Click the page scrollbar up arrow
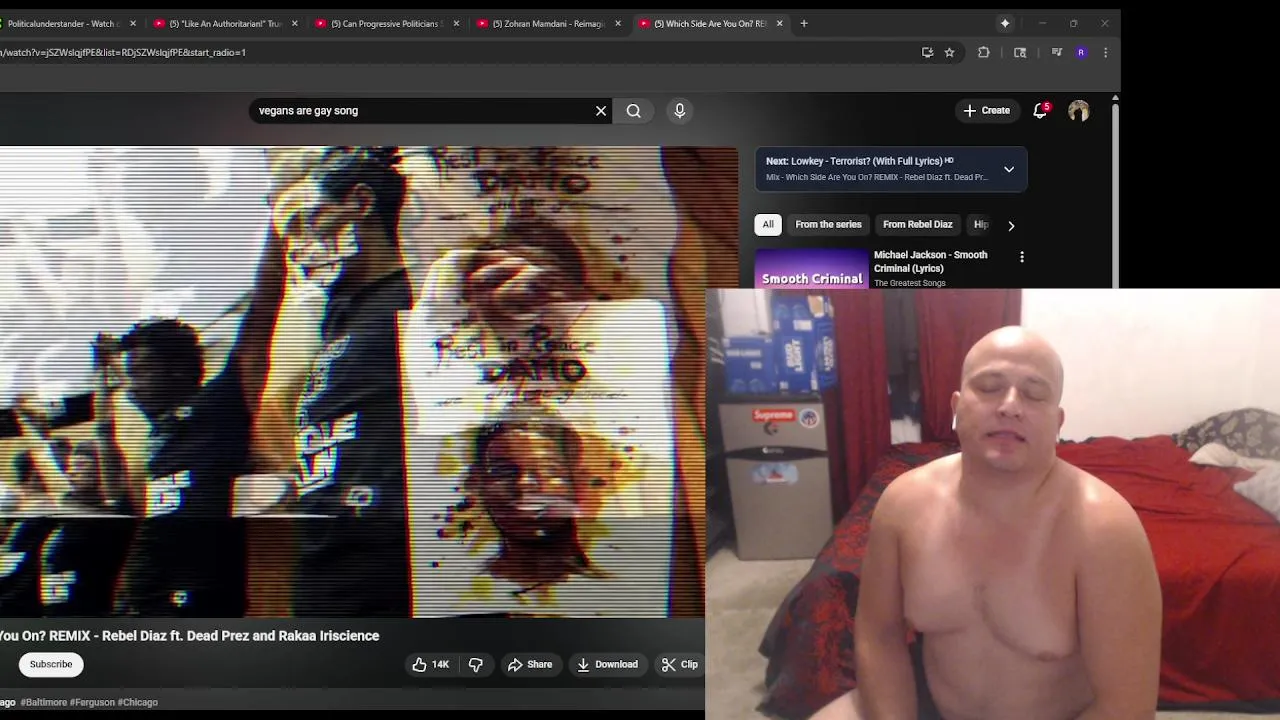Screen dimensions: 1280x720 point(1115,98)
